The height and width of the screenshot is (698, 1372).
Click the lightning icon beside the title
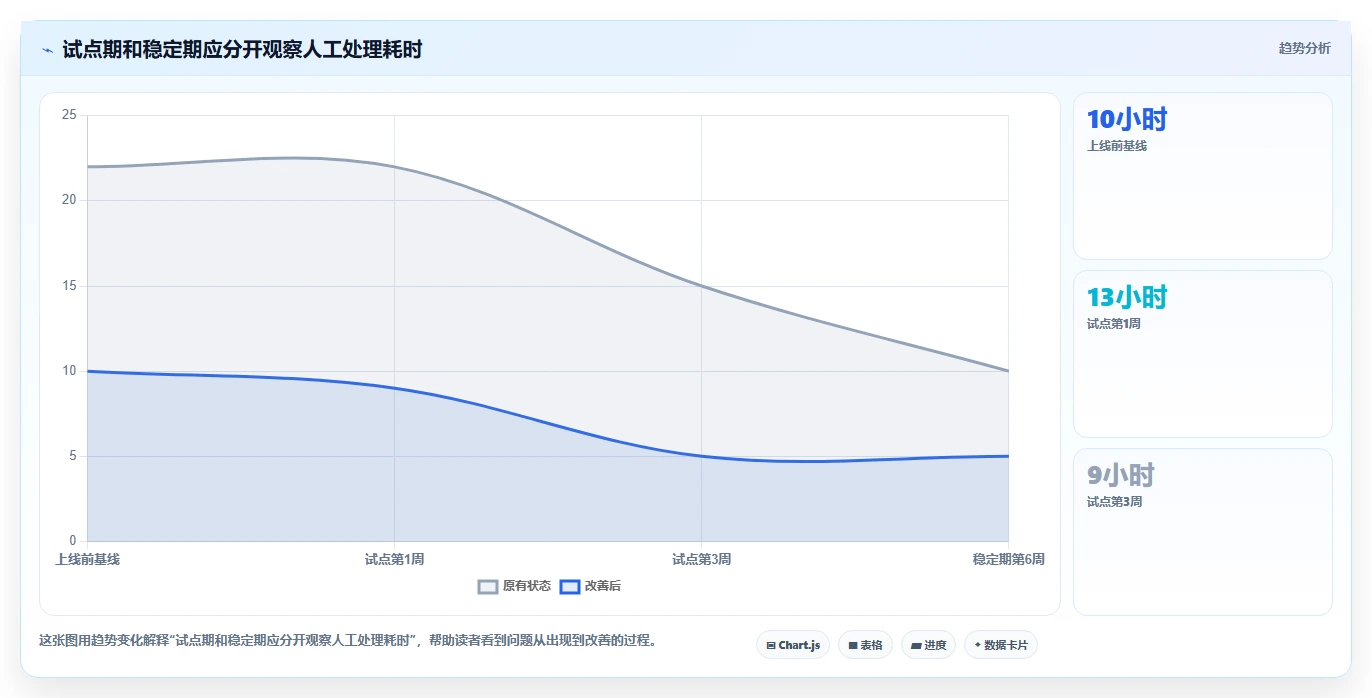click(48, 49)
